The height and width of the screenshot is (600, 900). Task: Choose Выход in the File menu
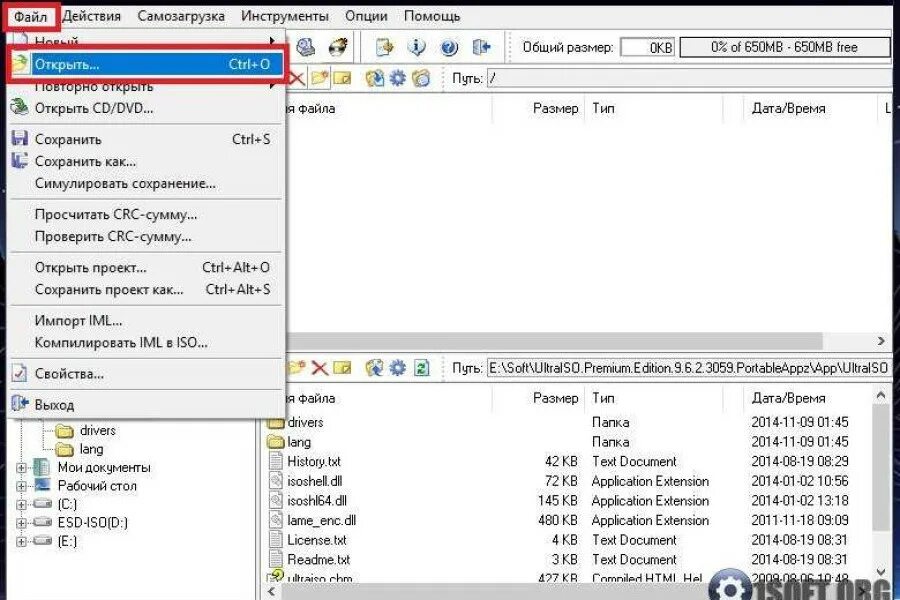[x=146, y=405]
